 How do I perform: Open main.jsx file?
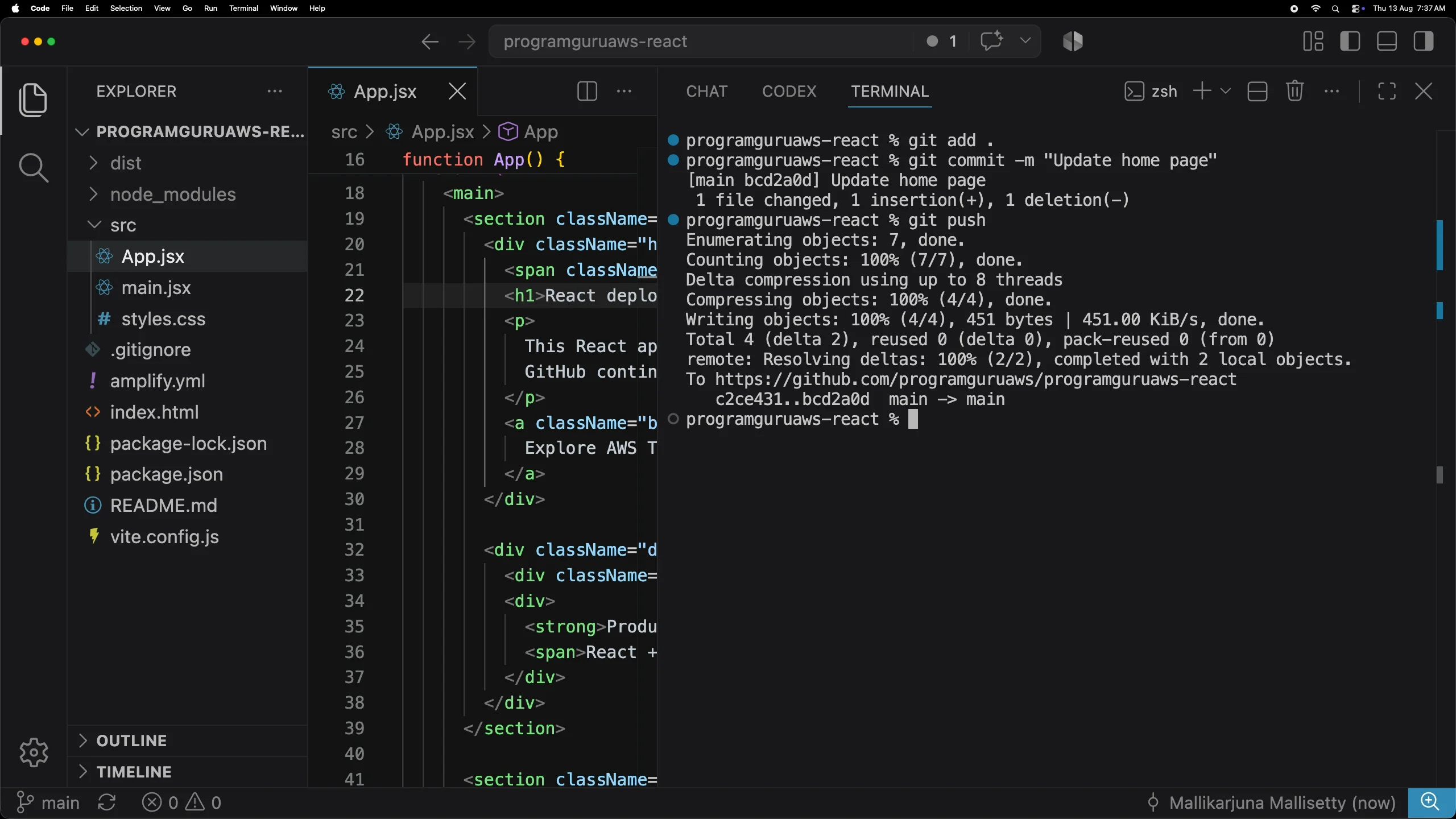(188, 288)
